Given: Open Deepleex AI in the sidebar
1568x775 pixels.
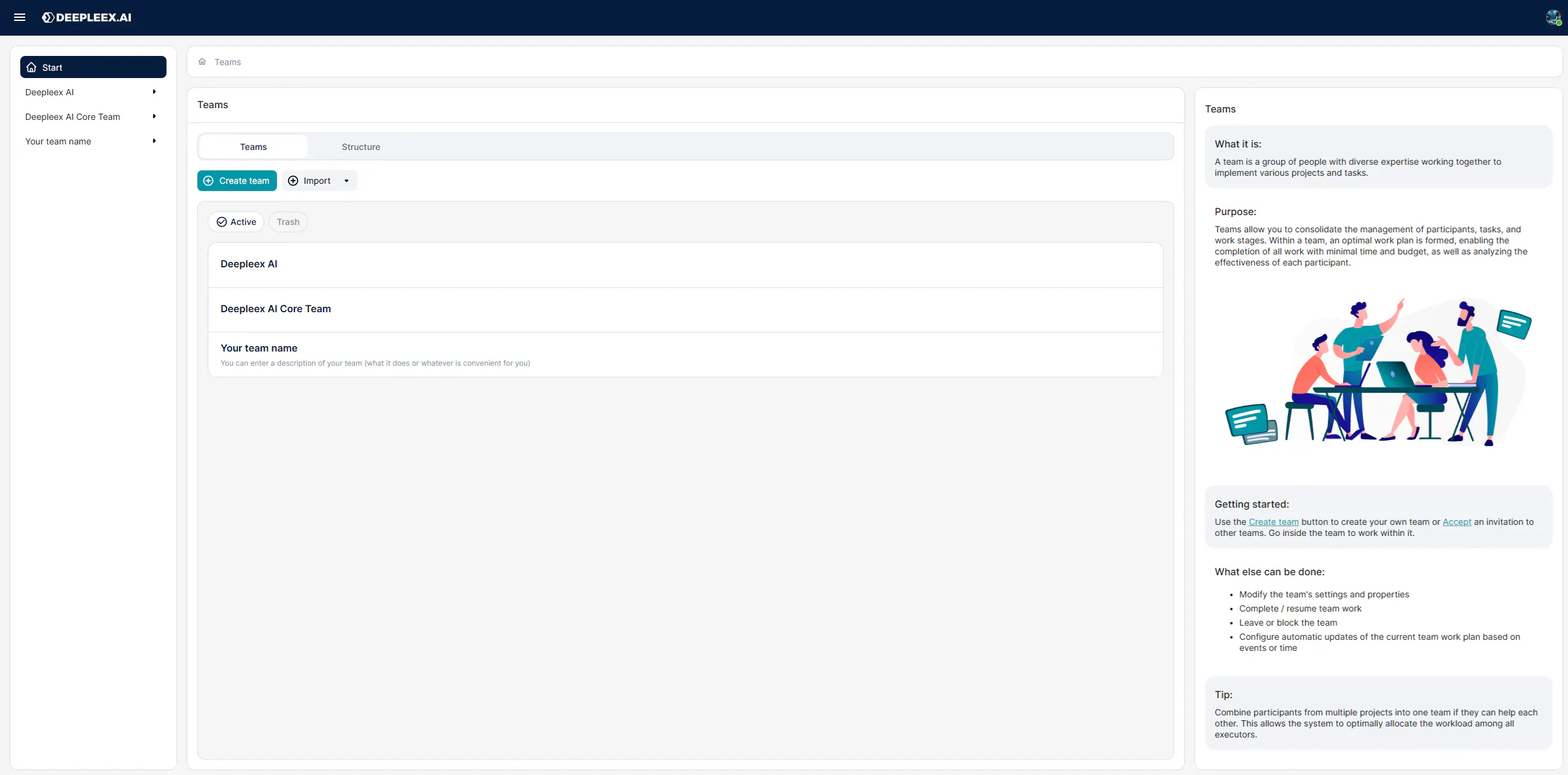Looking at the screenshot, I should click(49, 92).
